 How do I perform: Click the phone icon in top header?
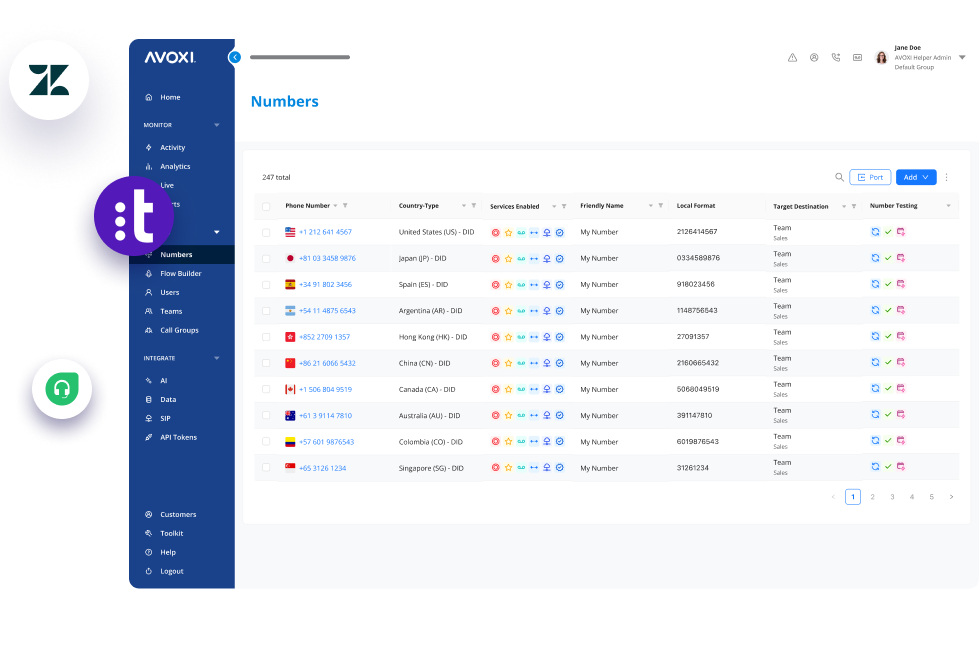coord(836,58)
